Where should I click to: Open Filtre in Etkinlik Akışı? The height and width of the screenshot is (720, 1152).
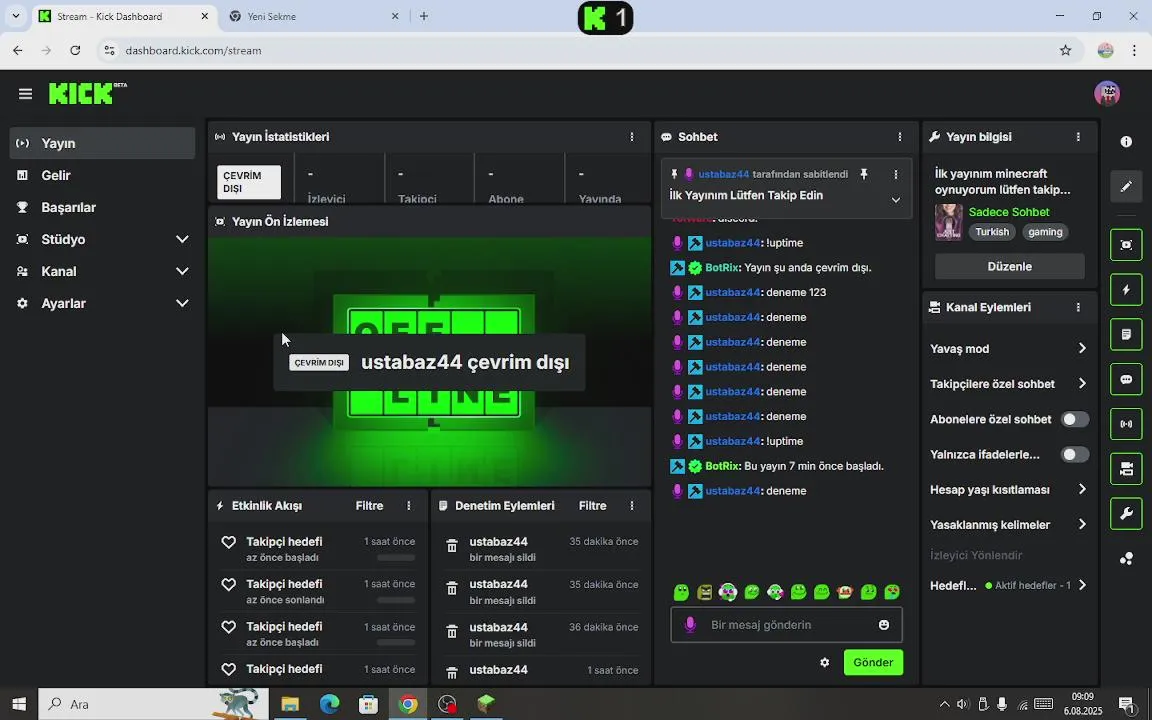point(370,505)
